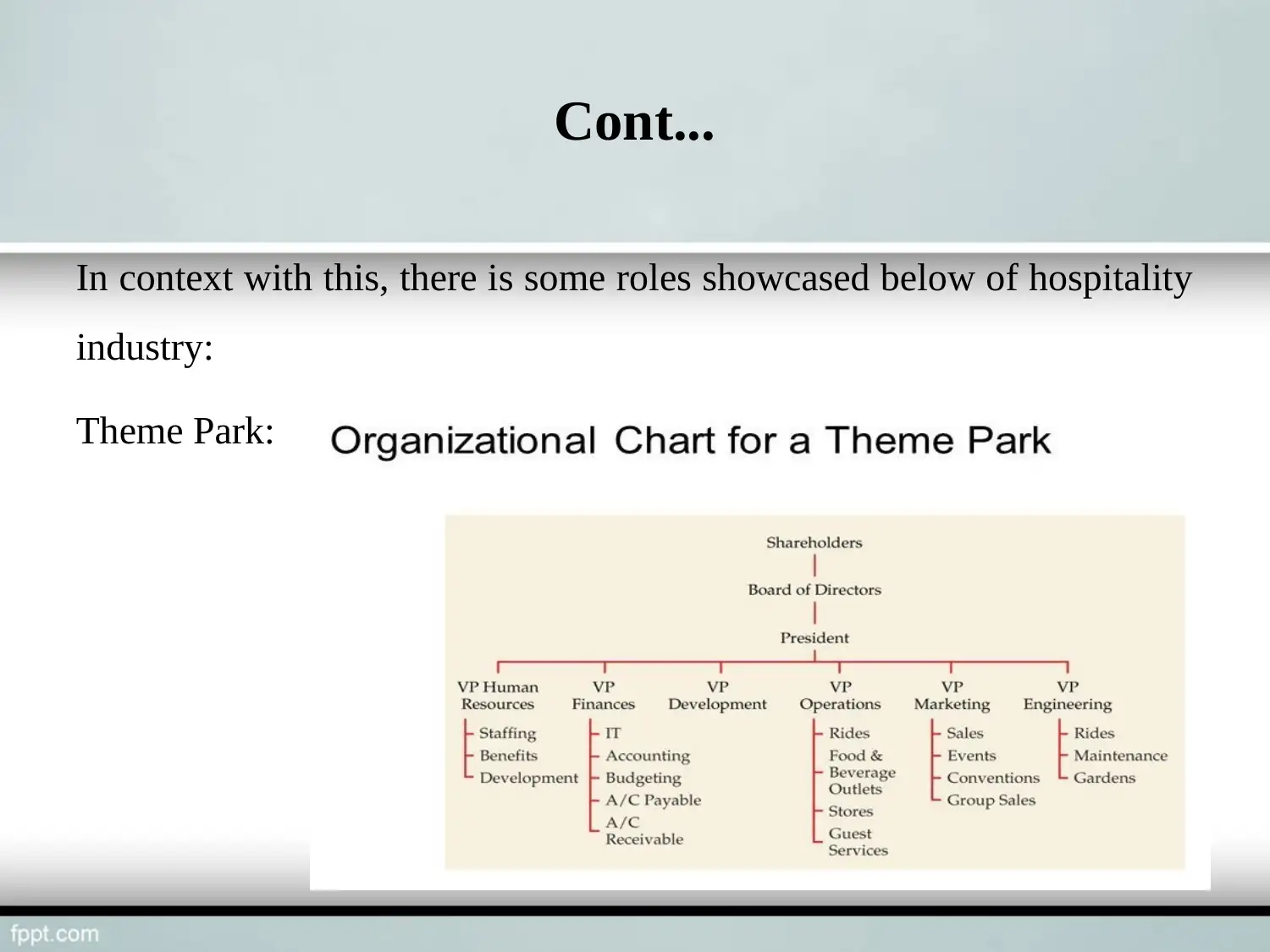This screenshot has width=1270, height=952.
Task: Click "Stores" under VP Operations
Action: [x=851, y=812]
